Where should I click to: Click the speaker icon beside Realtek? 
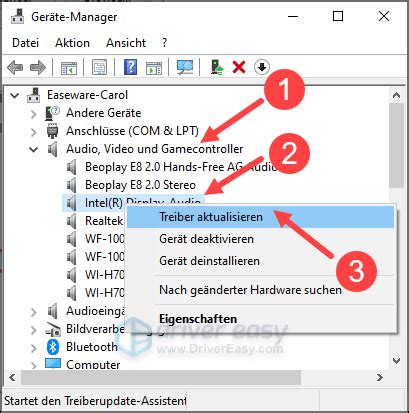coord(72,221)
